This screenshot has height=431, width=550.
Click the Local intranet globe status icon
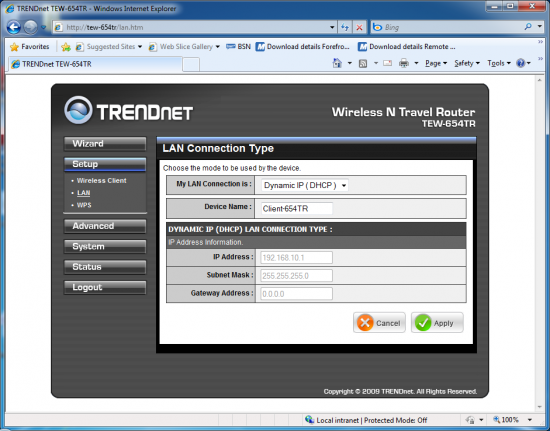[309, 419]
